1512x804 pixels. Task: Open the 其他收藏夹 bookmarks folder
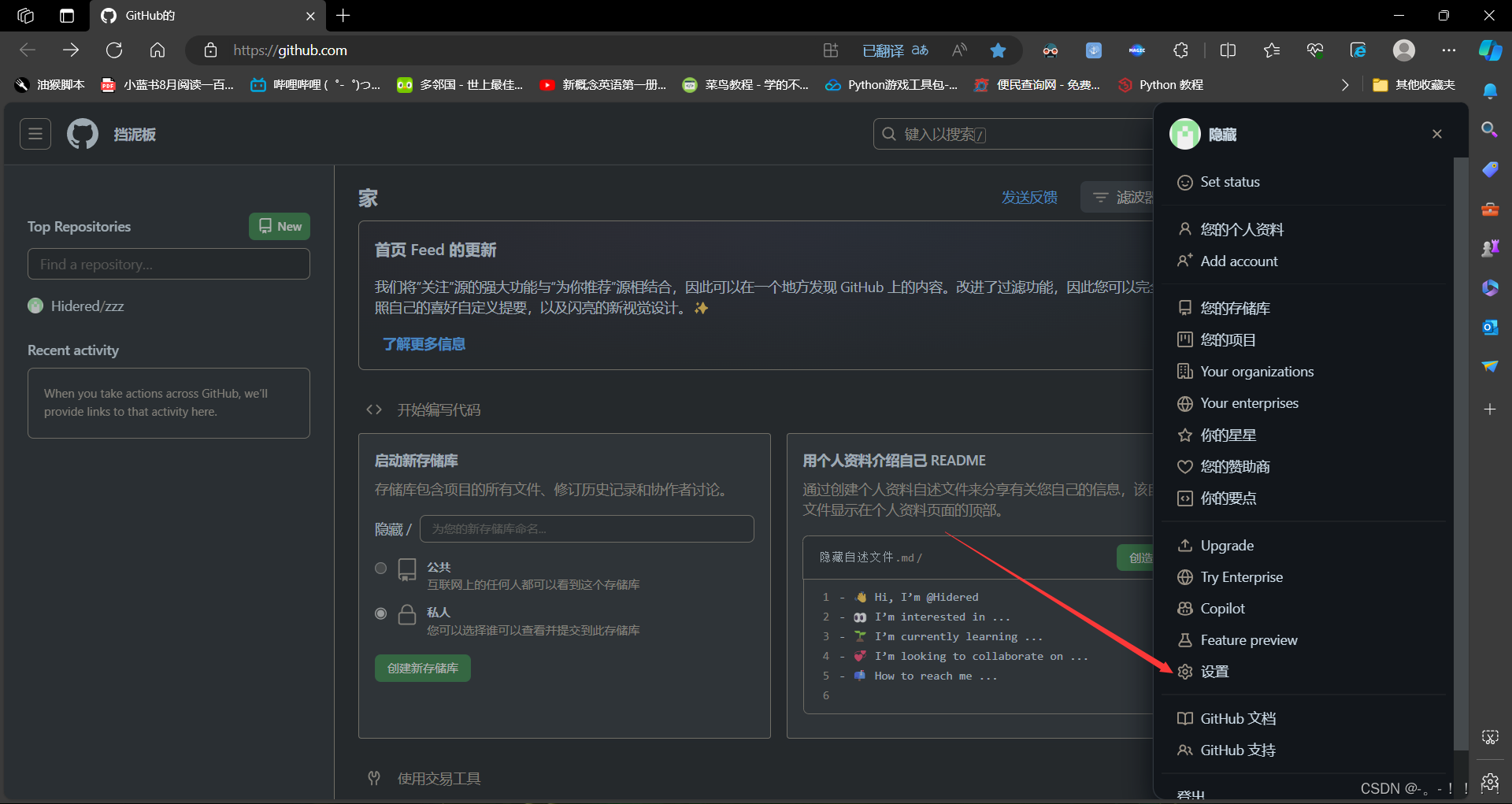1414,84
